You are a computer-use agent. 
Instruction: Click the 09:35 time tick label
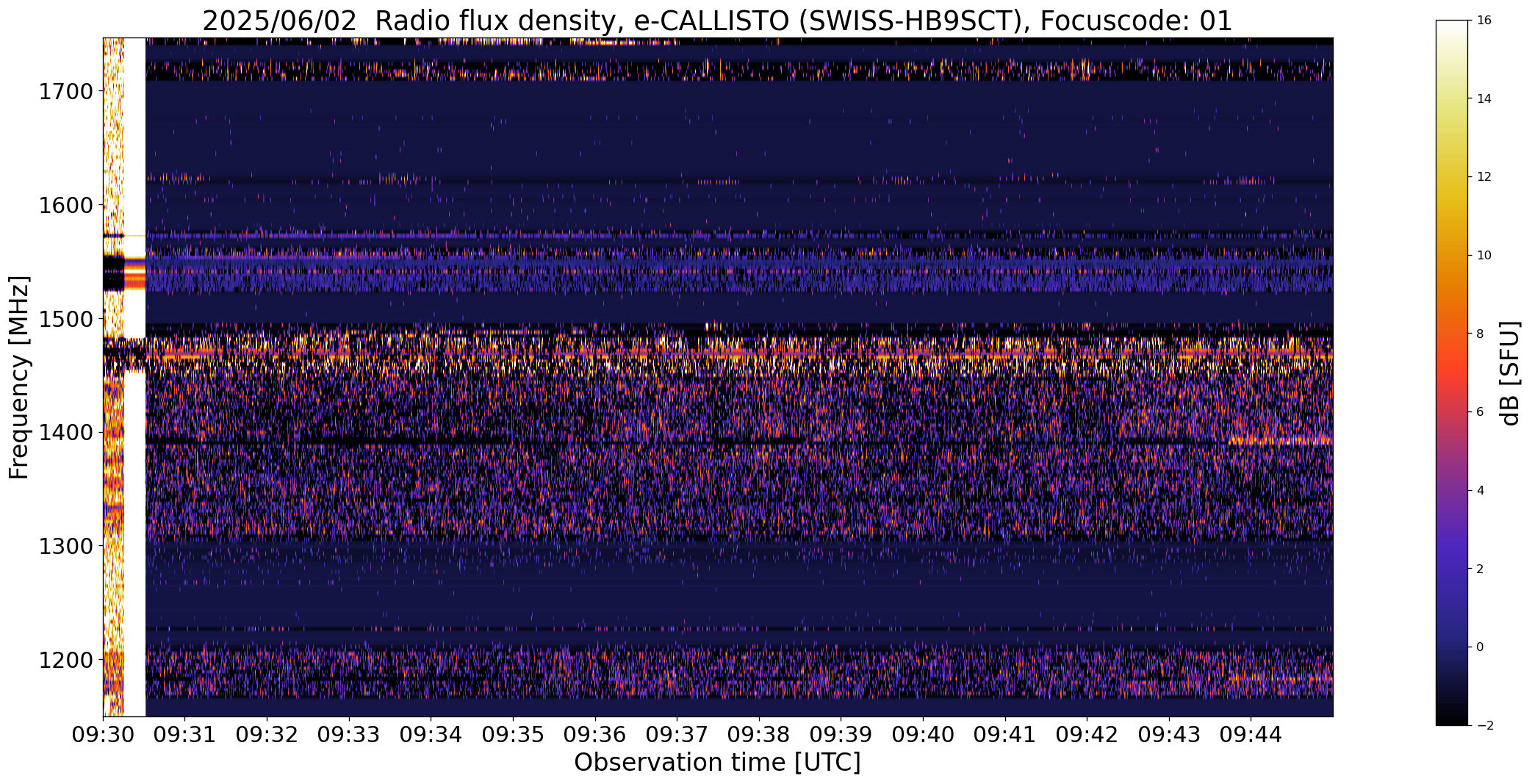pyautogui.click(x=513, y=734)
